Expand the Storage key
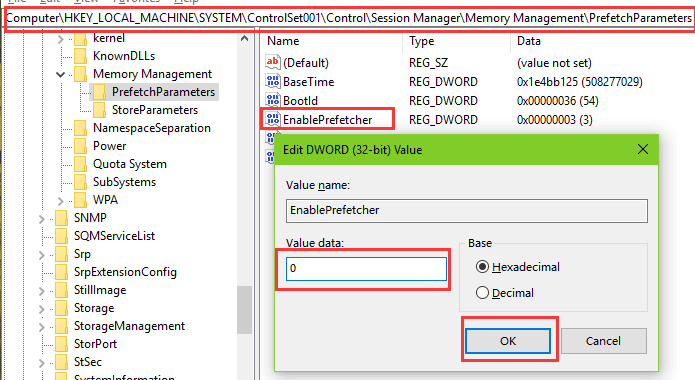 (x=42, y=309)
